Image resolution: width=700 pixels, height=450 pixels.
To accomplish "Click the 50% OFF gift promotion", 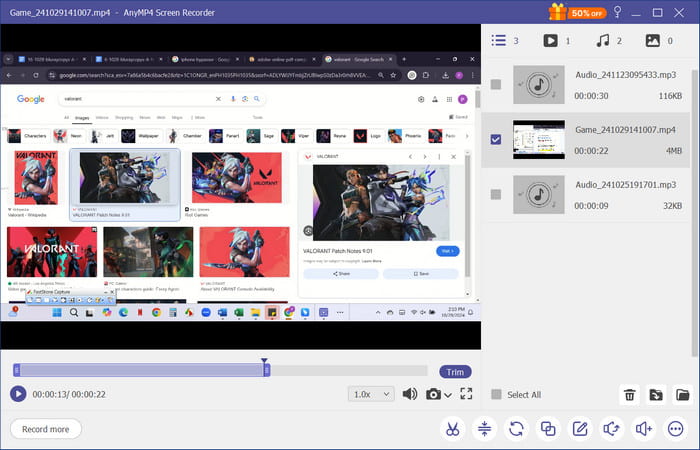I will coord(577,12).
